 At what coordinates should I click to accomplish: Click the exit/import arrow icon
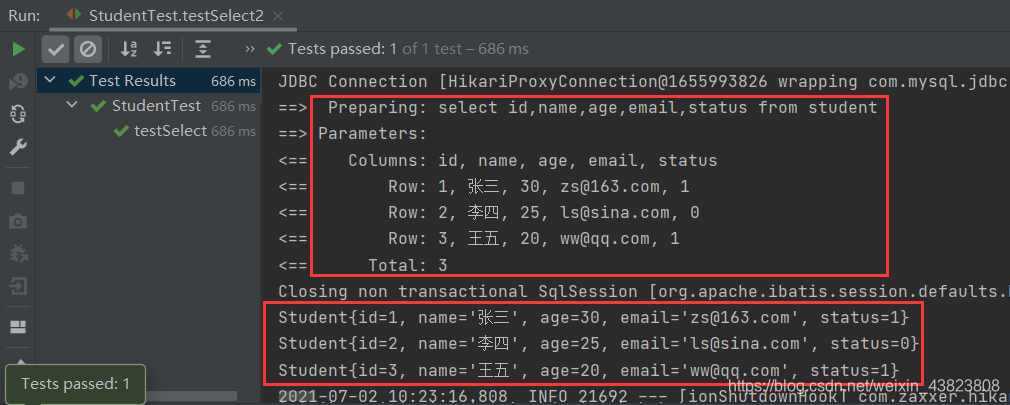click(x=18, y=285)
